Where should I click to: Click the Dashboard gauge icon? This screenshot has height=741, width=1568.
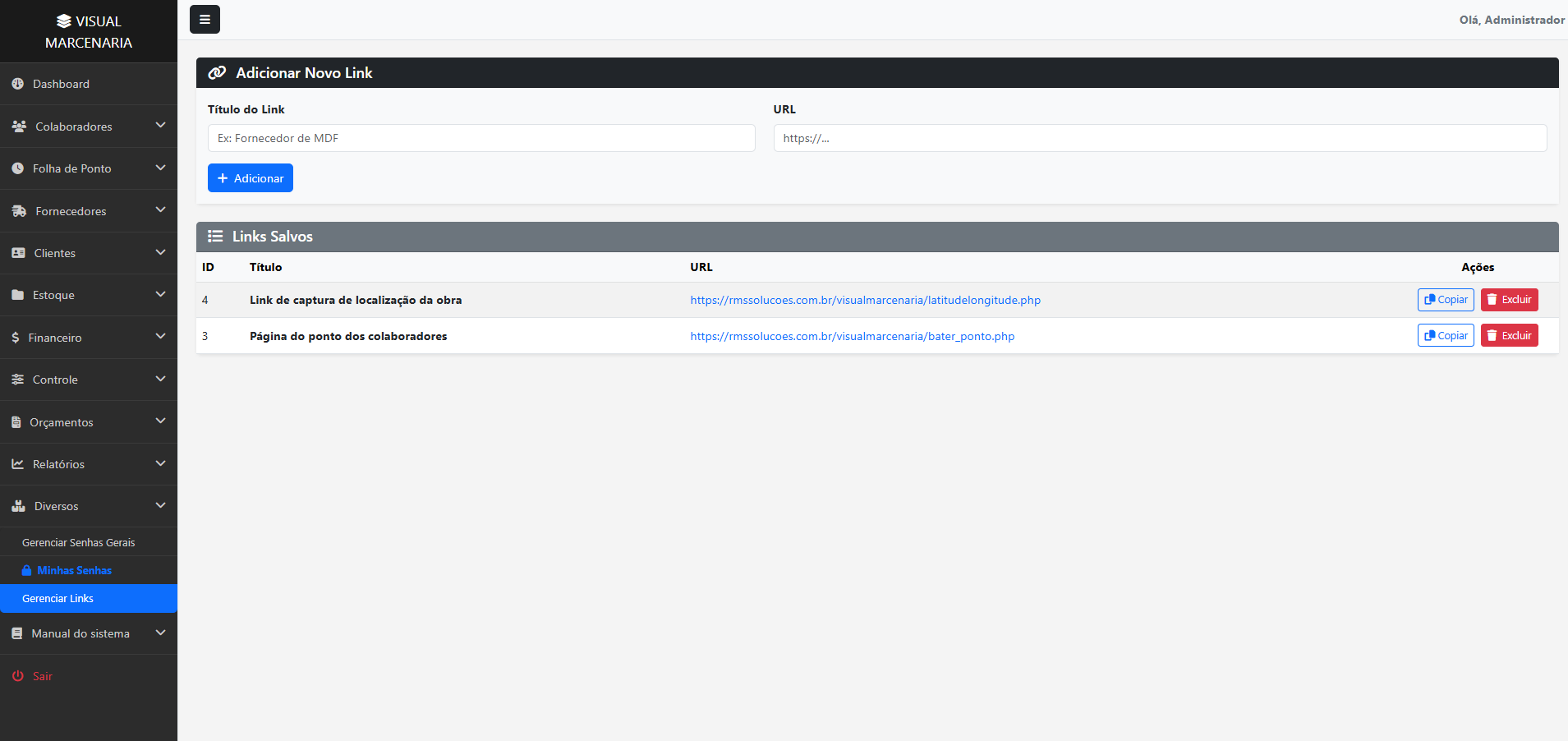coord(18,84)
